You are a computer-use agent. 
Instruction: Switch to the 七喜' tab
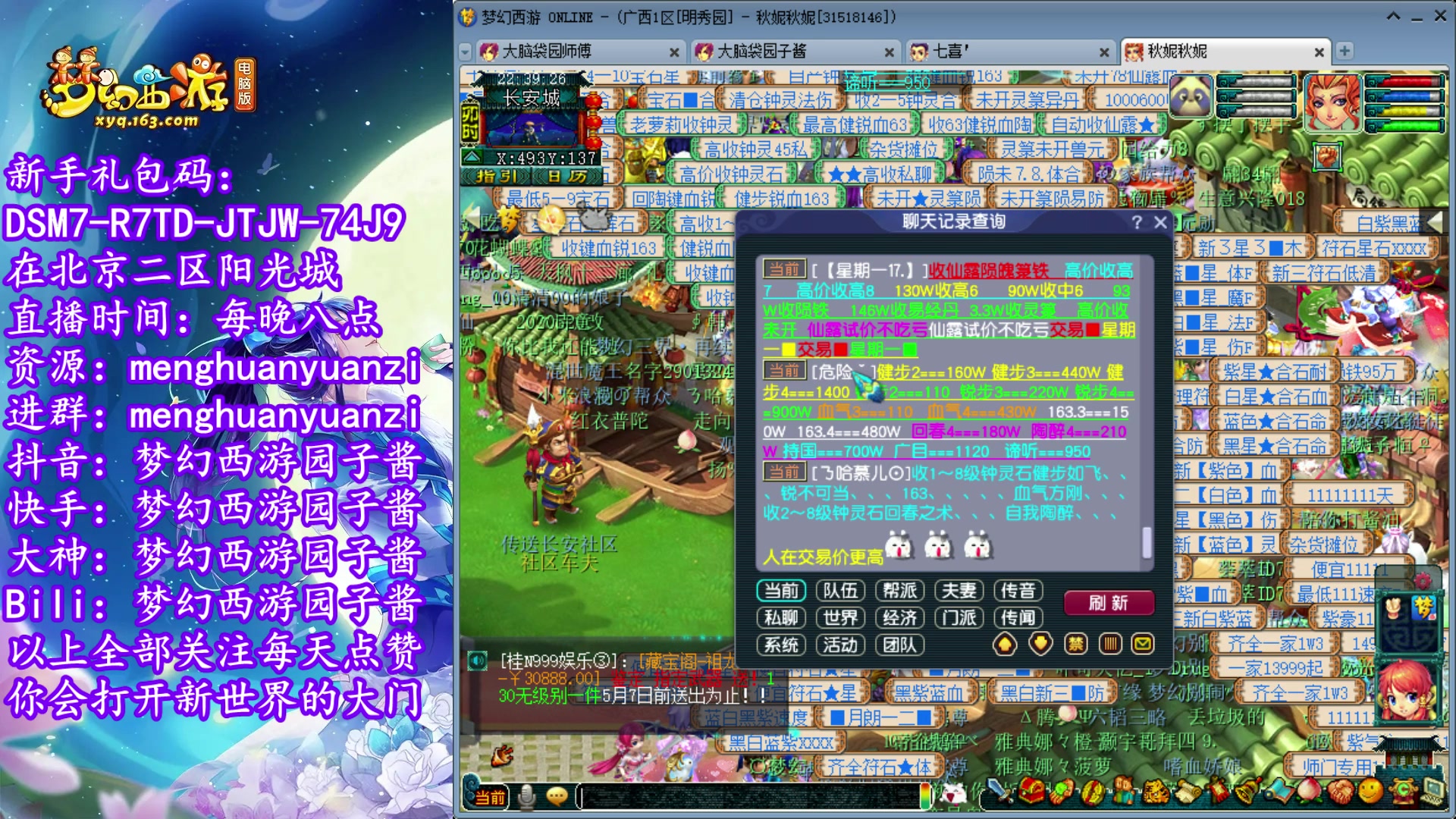1009,52
